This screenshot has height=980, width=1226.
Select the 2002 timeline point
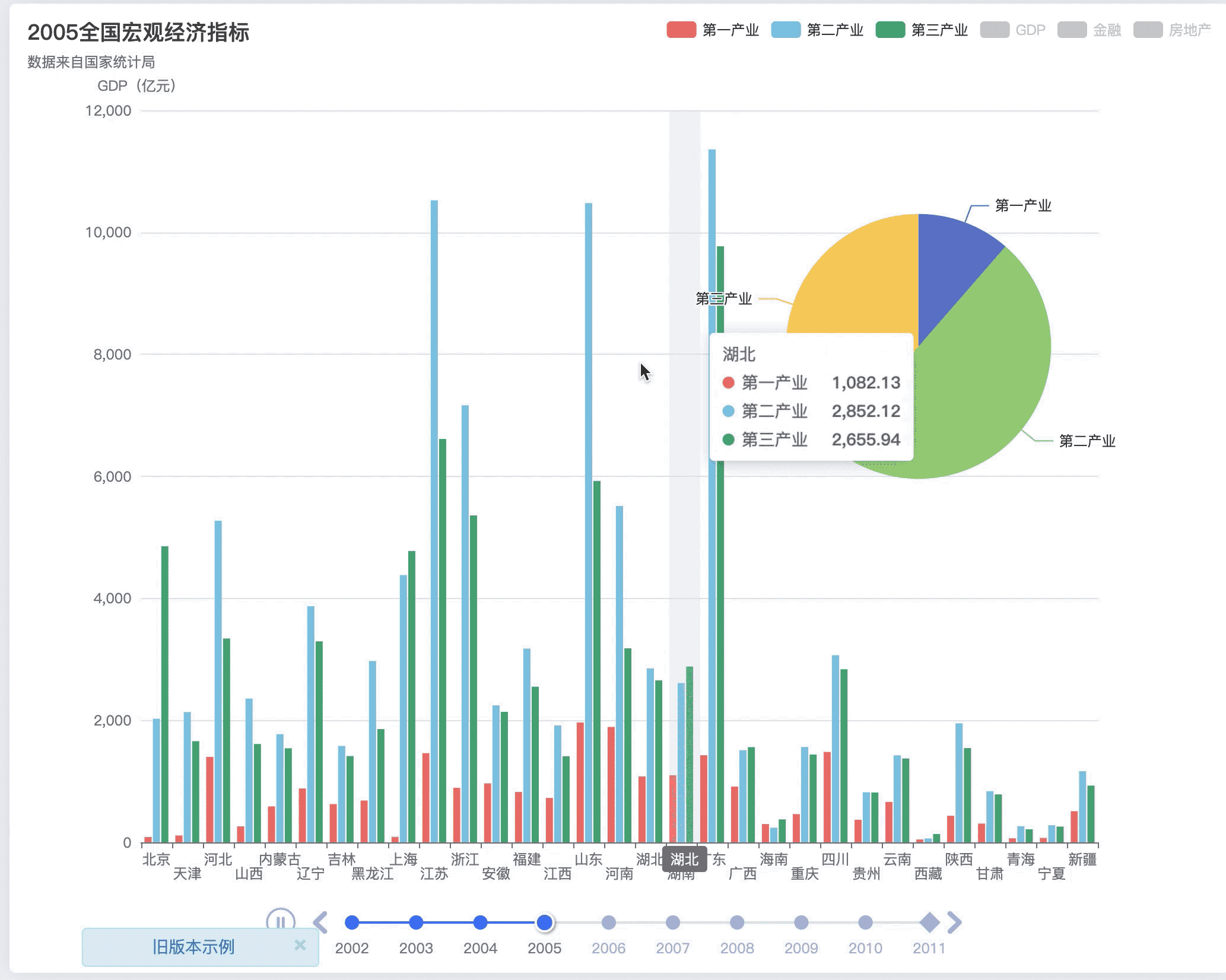coord(352,922)
